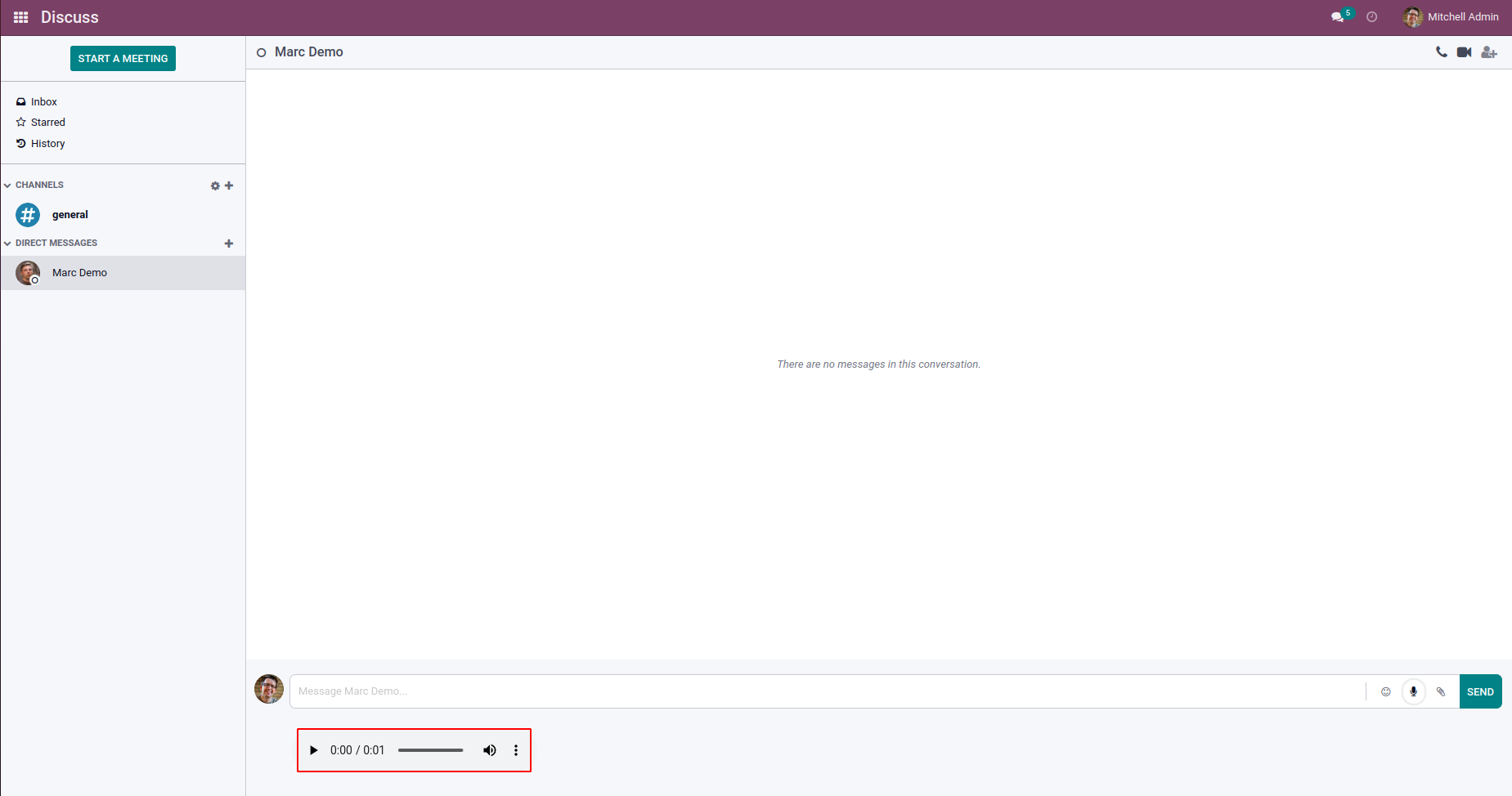
Task: Click the Start a Meeting button
Action: point(123,59)
